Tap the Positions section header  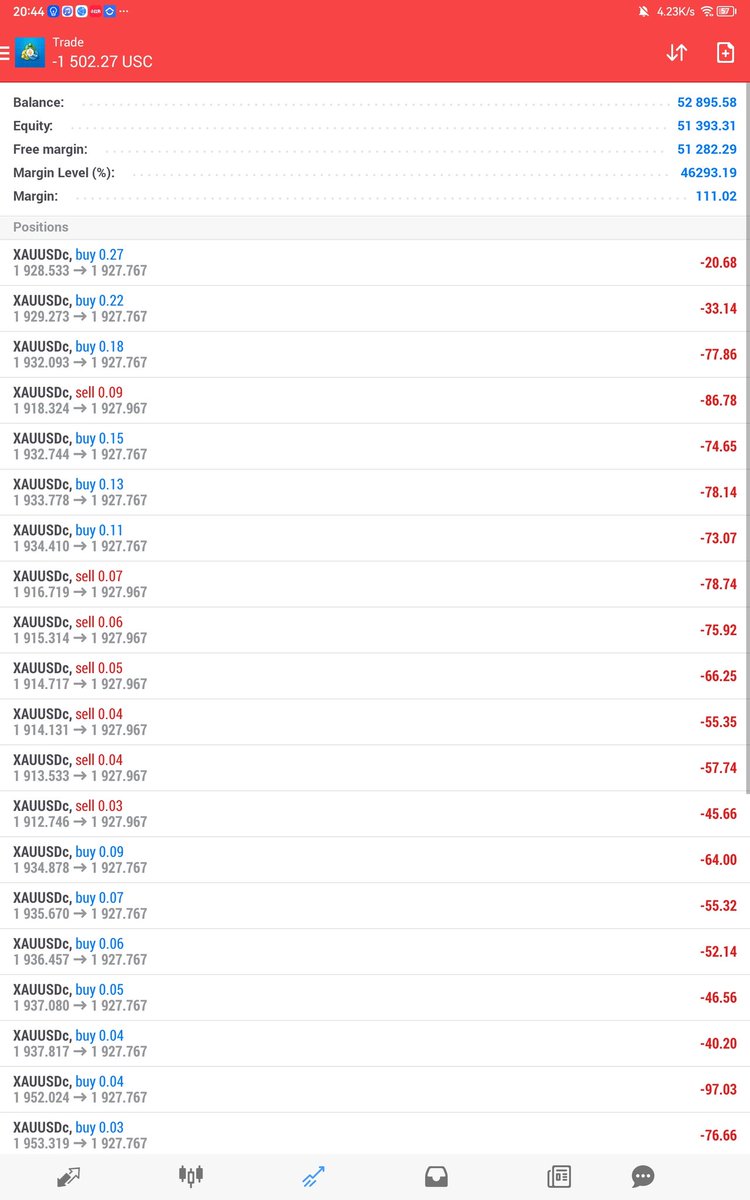[x=375, y=227]
